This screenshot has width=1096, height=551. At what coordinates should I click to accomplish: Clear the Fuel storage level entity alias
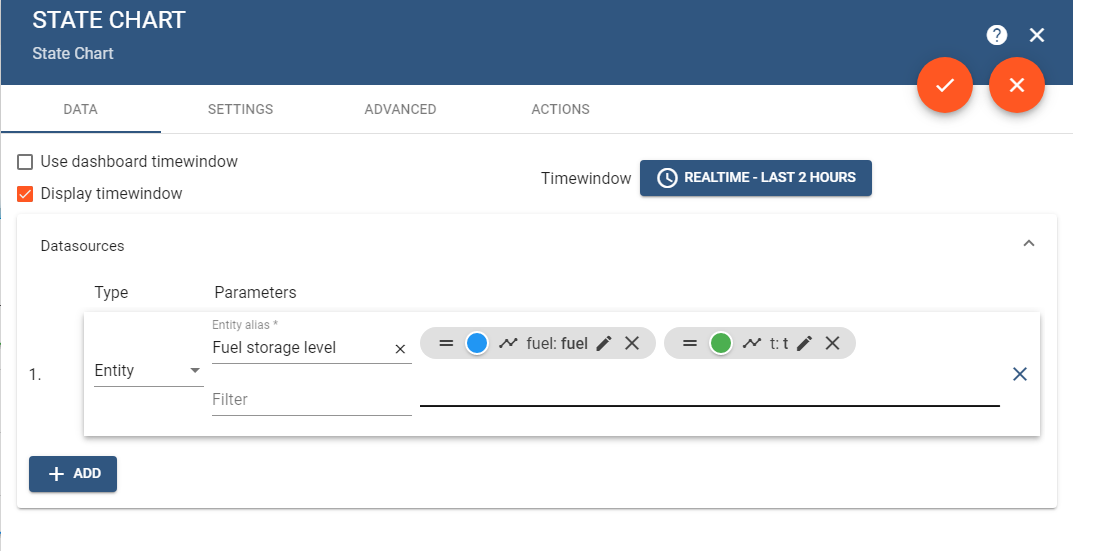[x=400, y=348]
